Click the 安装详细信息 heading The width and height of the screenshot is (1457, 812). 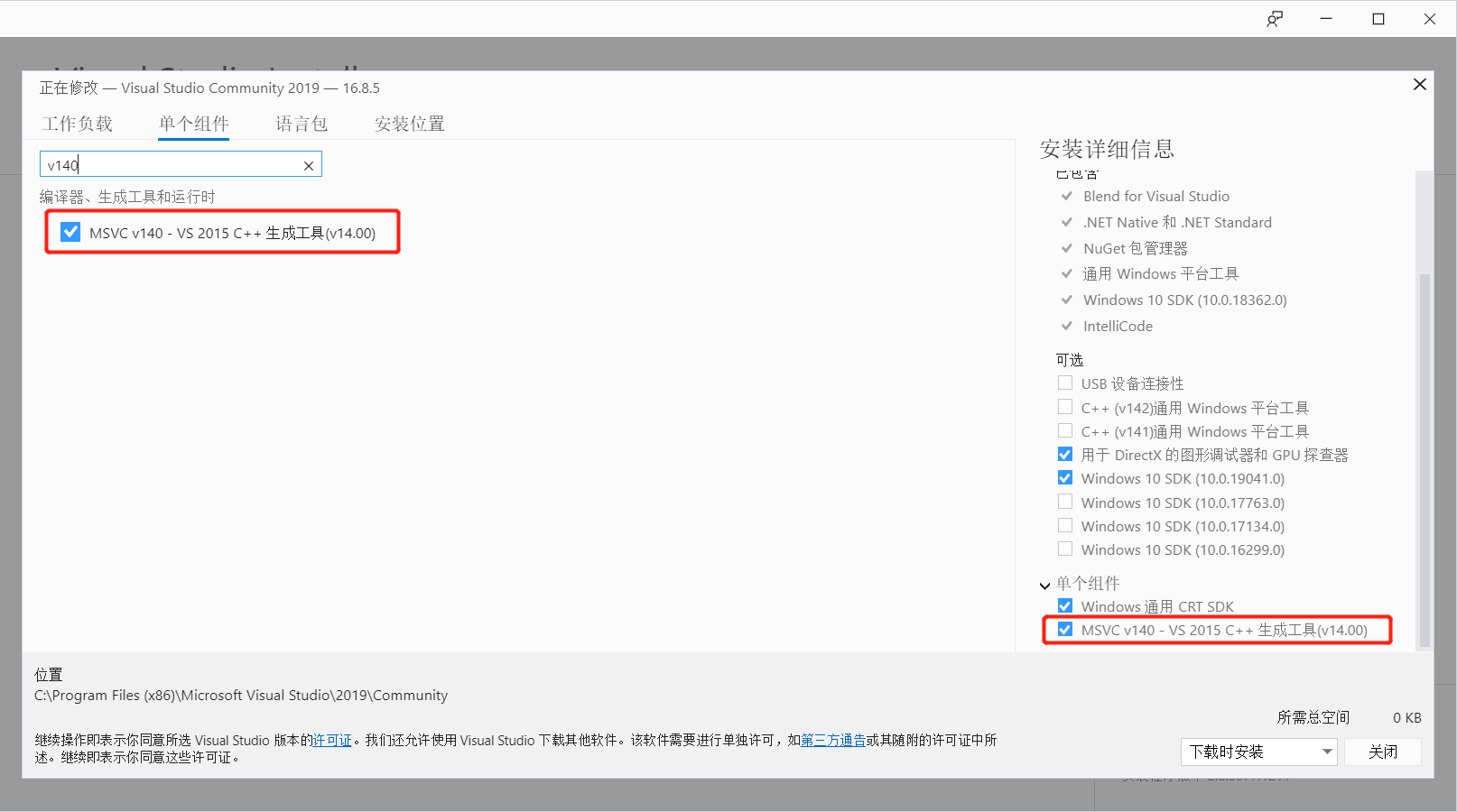click(x=1107, y=149)
